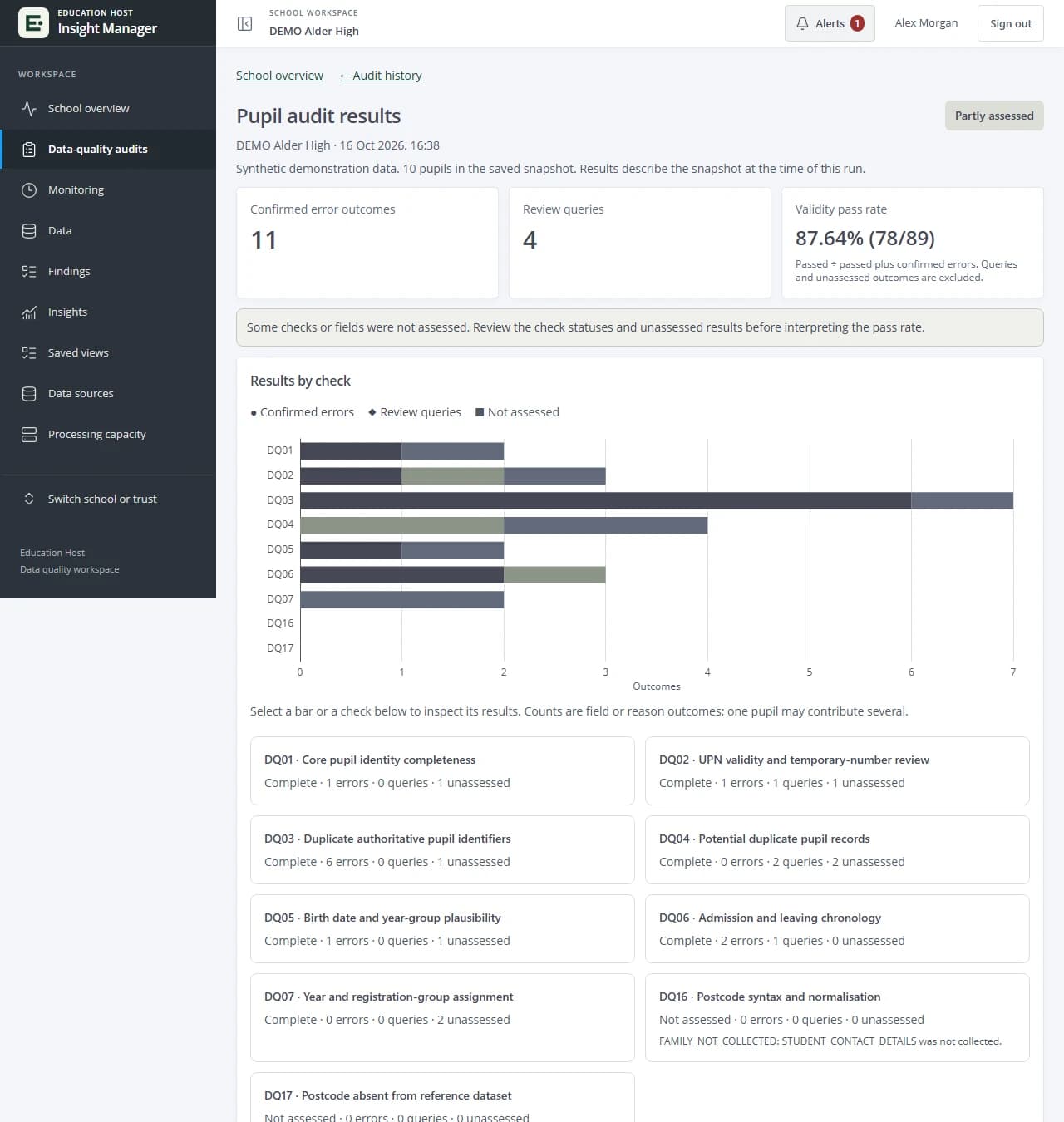This screenshot has width=1064, height=1122.
Task: Click the Partly assessed status badge
Action: tap(994, 116)
